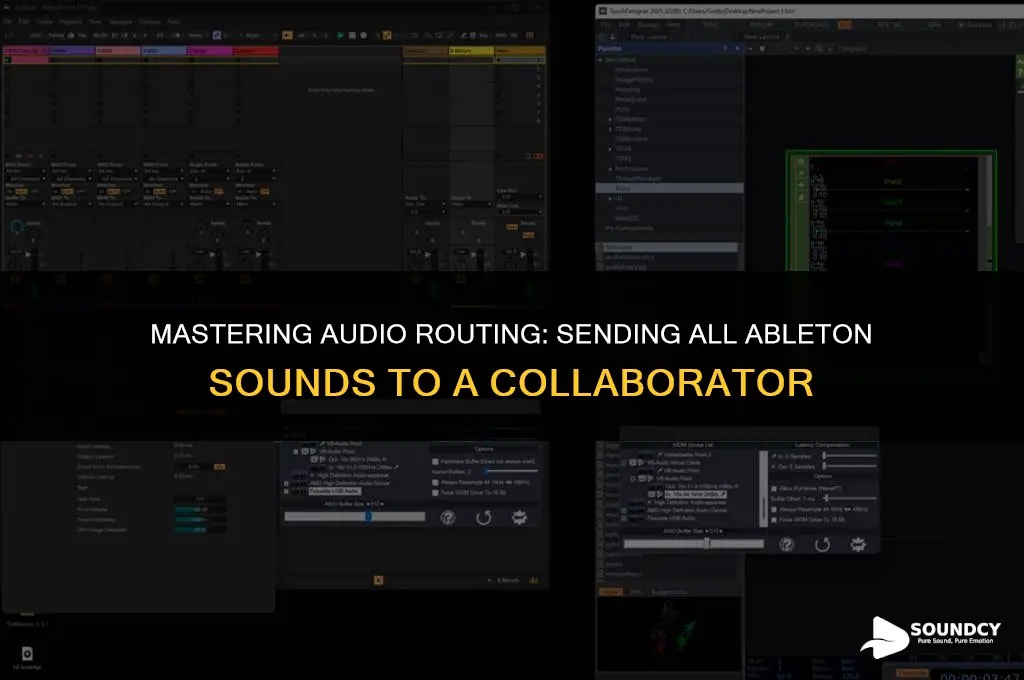Select the red track header in Ableton
Viewport: 1024px width, 680px height.
[255, 50]
